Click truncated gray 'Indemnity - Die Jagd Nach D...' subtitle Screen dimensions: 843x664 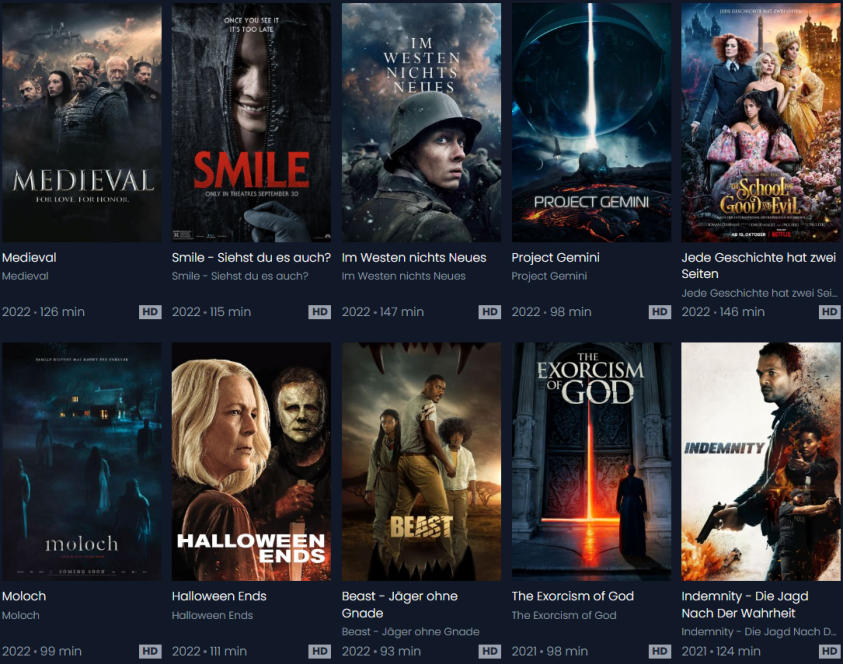[759, 632]
